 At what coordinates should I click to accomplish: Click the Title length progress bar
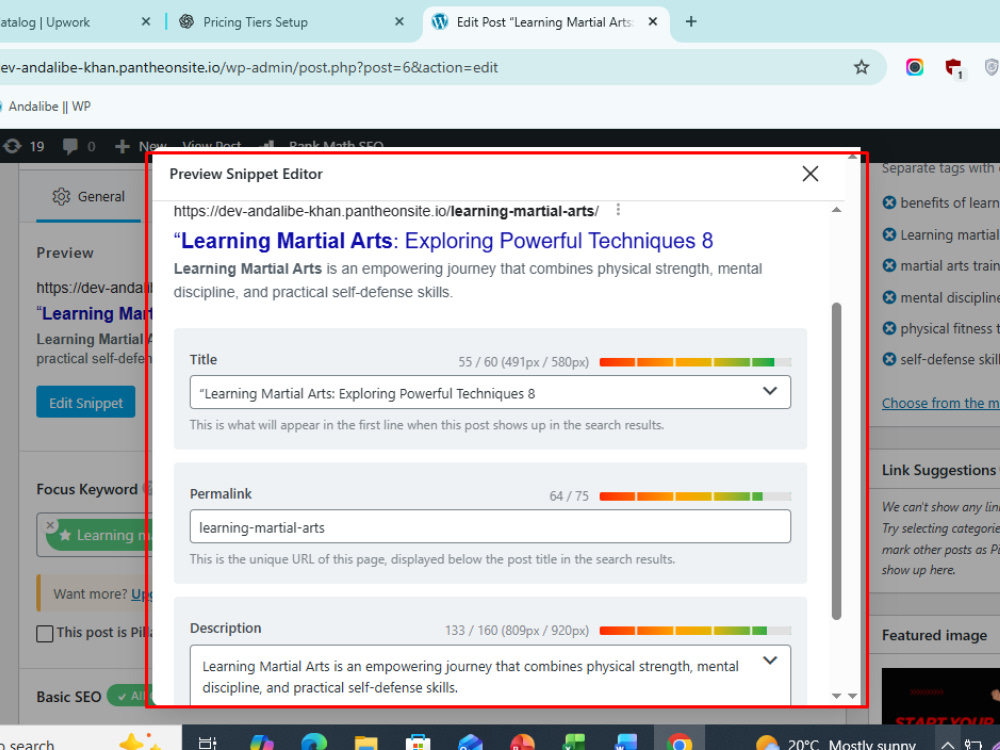tap(695, 362)
